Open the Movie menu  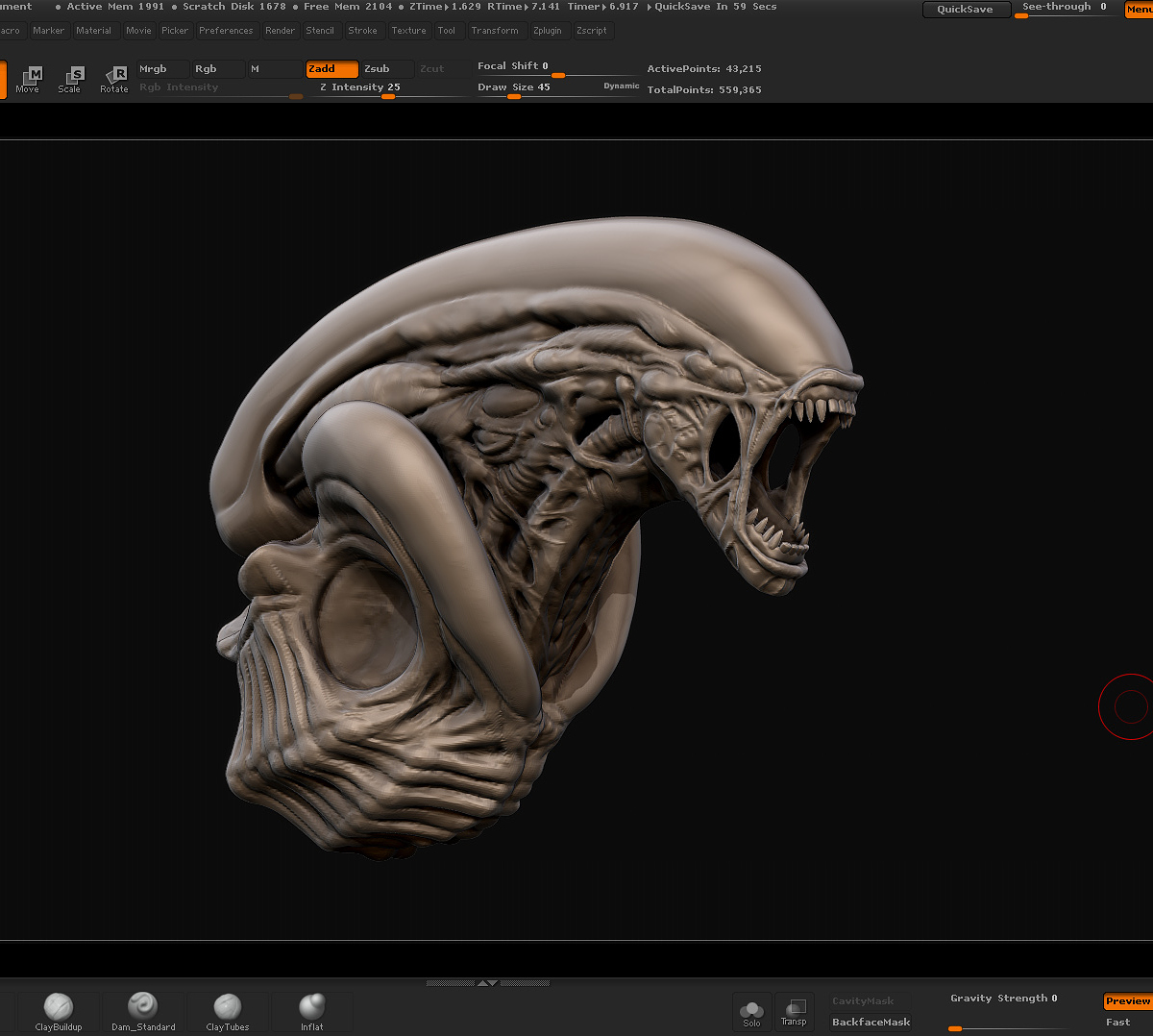(x=138, y=31)
